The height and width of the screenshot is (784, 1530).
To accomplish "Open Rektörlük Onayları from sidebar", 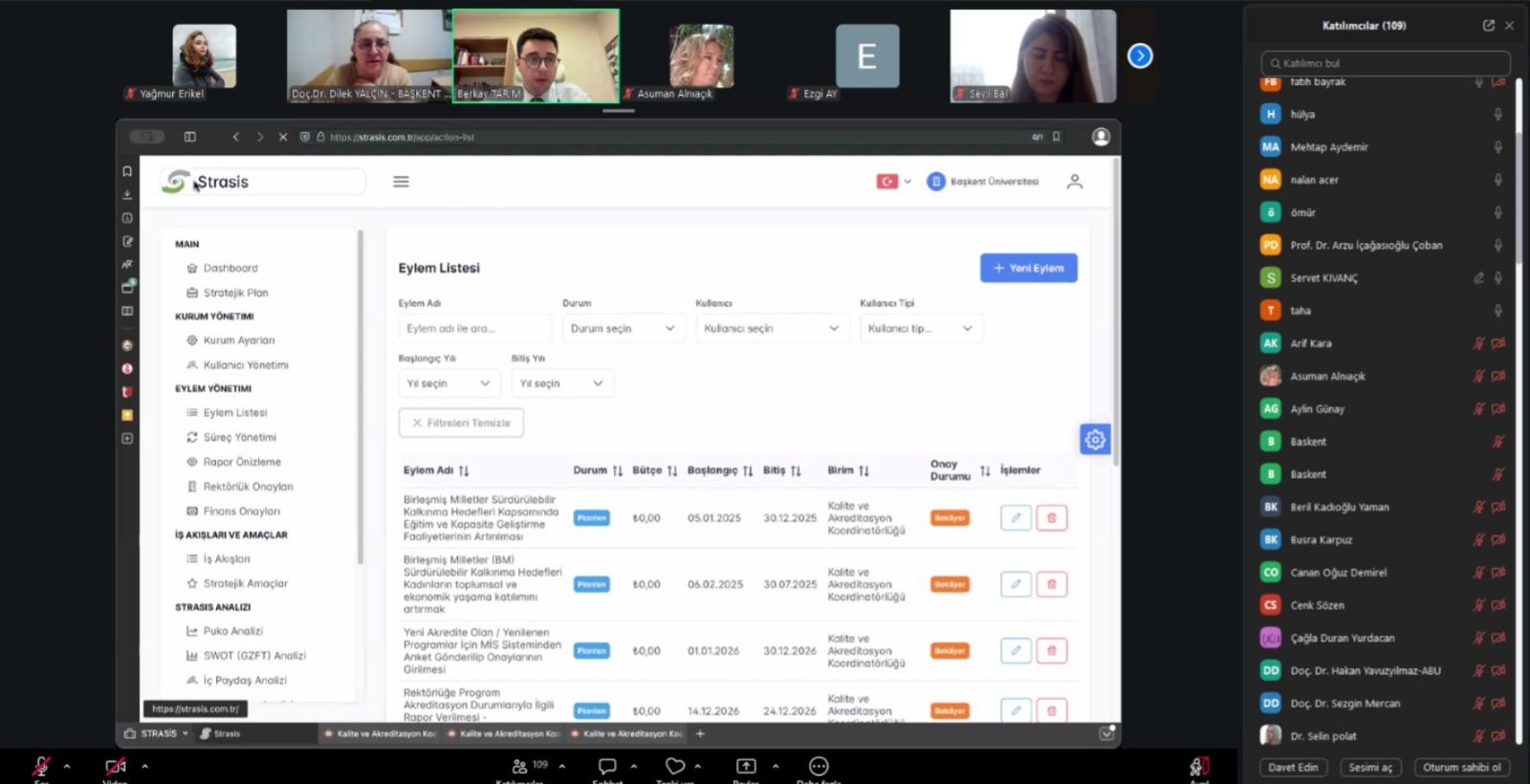I will 248,487.
